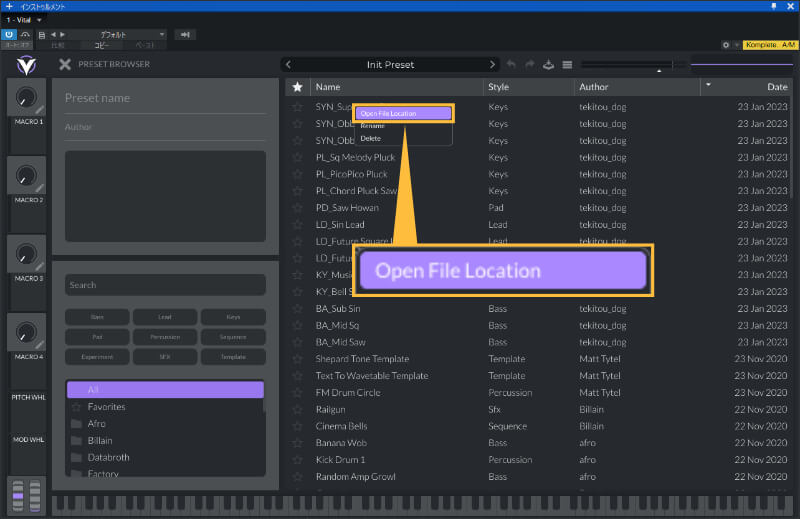Edit the Macro 2 name pencil icon

pyautogui.click(x=40, y=188)
